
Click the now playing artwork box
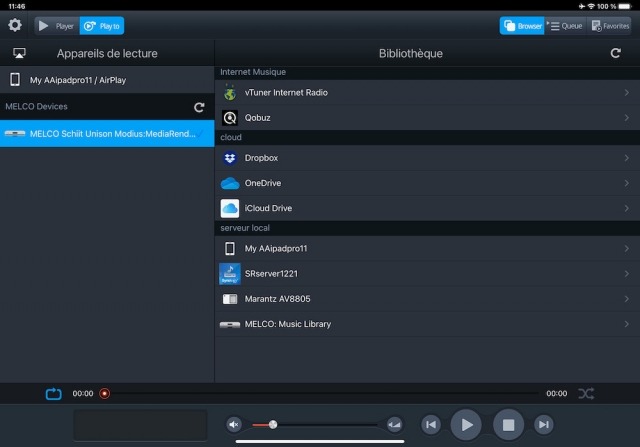(x=140, y=425)
